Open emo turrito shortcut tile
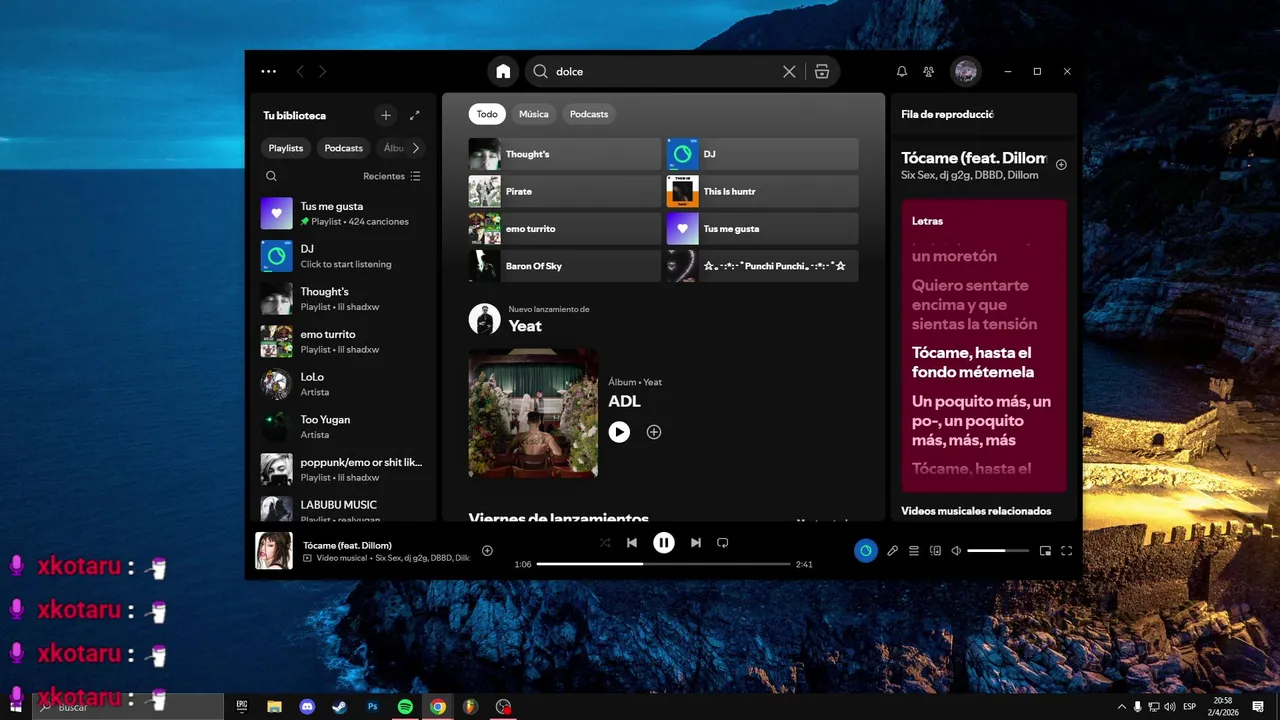Screen dimensions: 1280x720 [565, 229]
